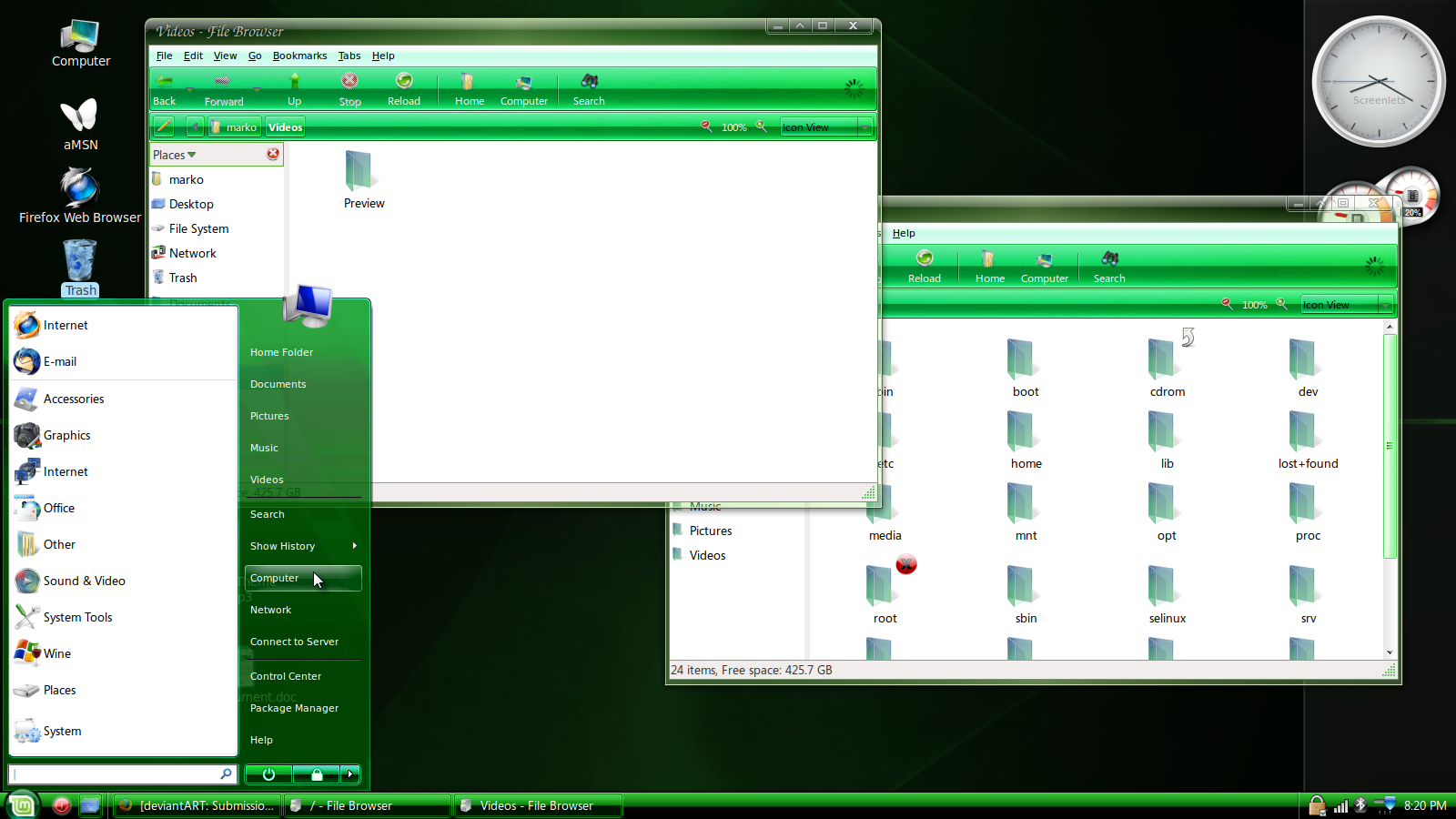Open Icon View dropdown in root browser
Screen dimensions: 1456x819
click(x=1347, y=304)
